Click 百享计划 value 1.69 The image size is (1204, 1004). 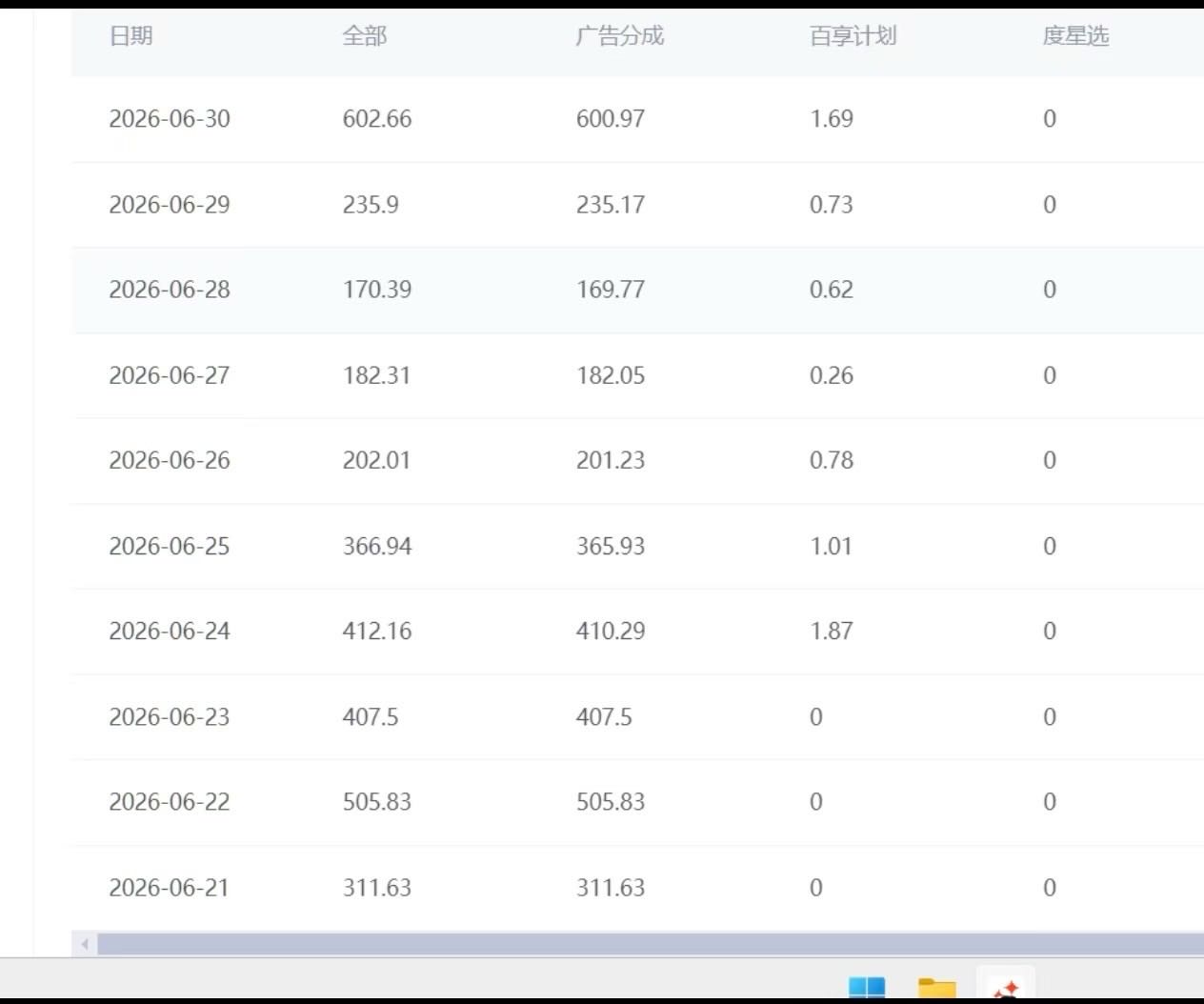[x=832, y=119]
